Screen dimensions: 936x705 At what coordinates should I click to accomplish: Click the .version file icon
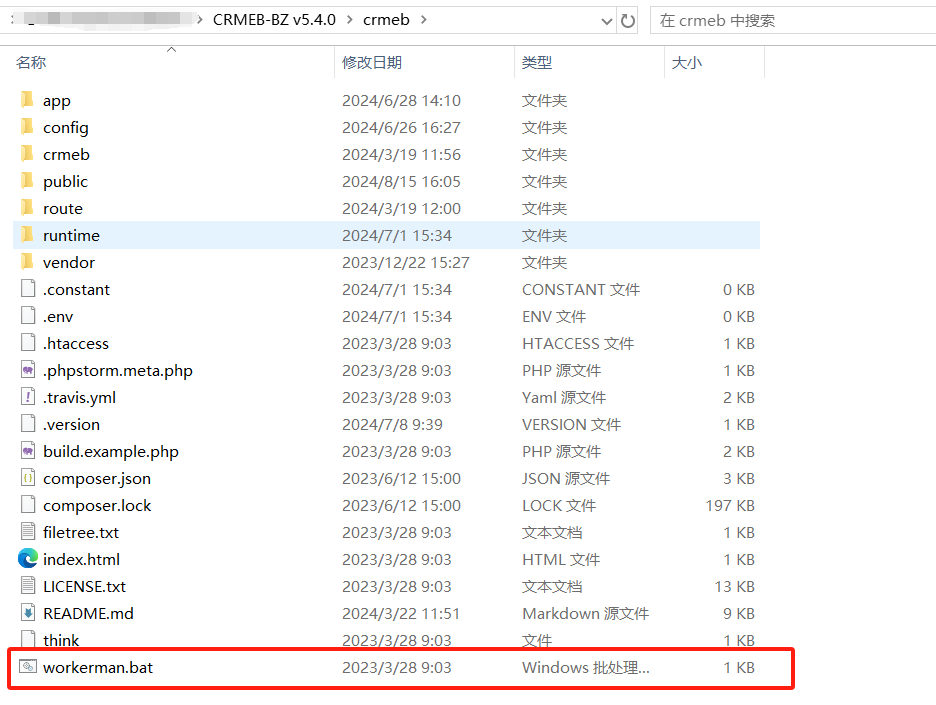coord(28,423)
